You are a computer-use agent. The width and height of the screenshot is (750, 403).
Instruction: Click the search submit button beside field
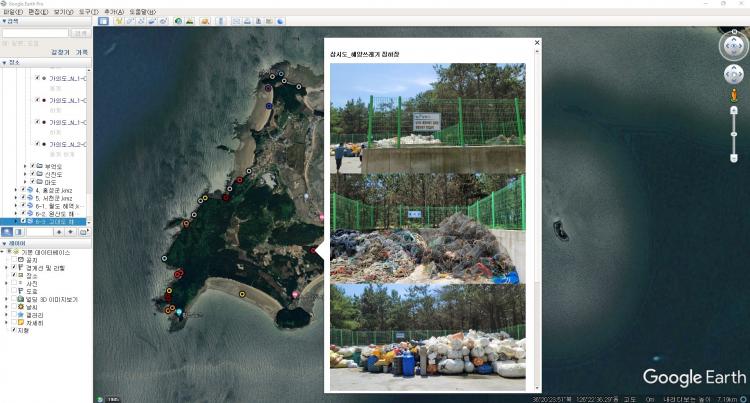click(x=80, y=33)
